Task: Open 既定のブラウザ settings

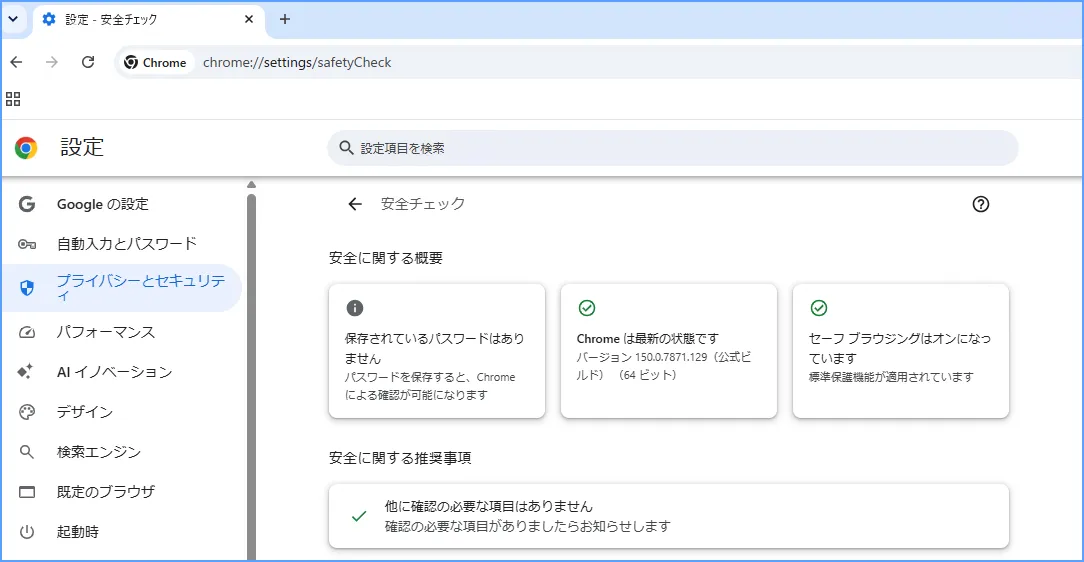Action: point(122,492)
